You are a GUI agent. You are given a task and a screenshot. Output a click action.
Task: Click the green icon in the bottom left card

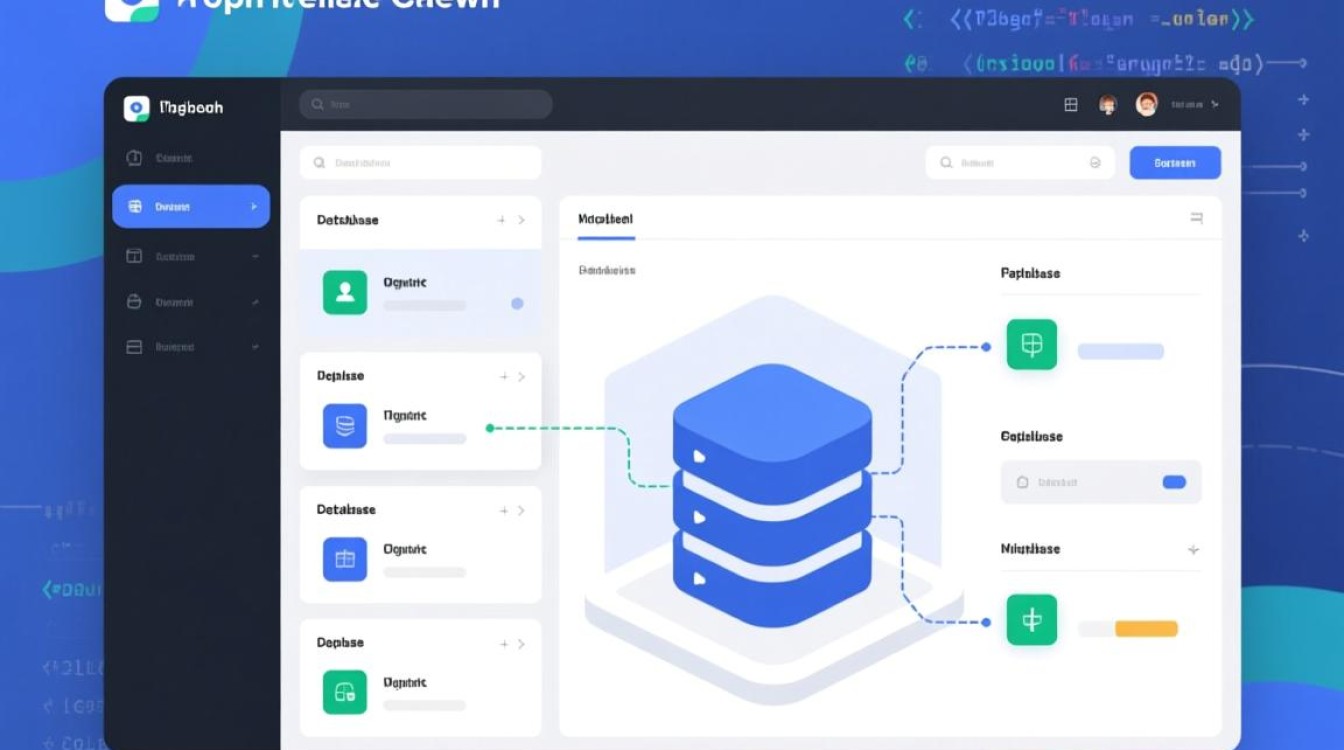point(345,692)
